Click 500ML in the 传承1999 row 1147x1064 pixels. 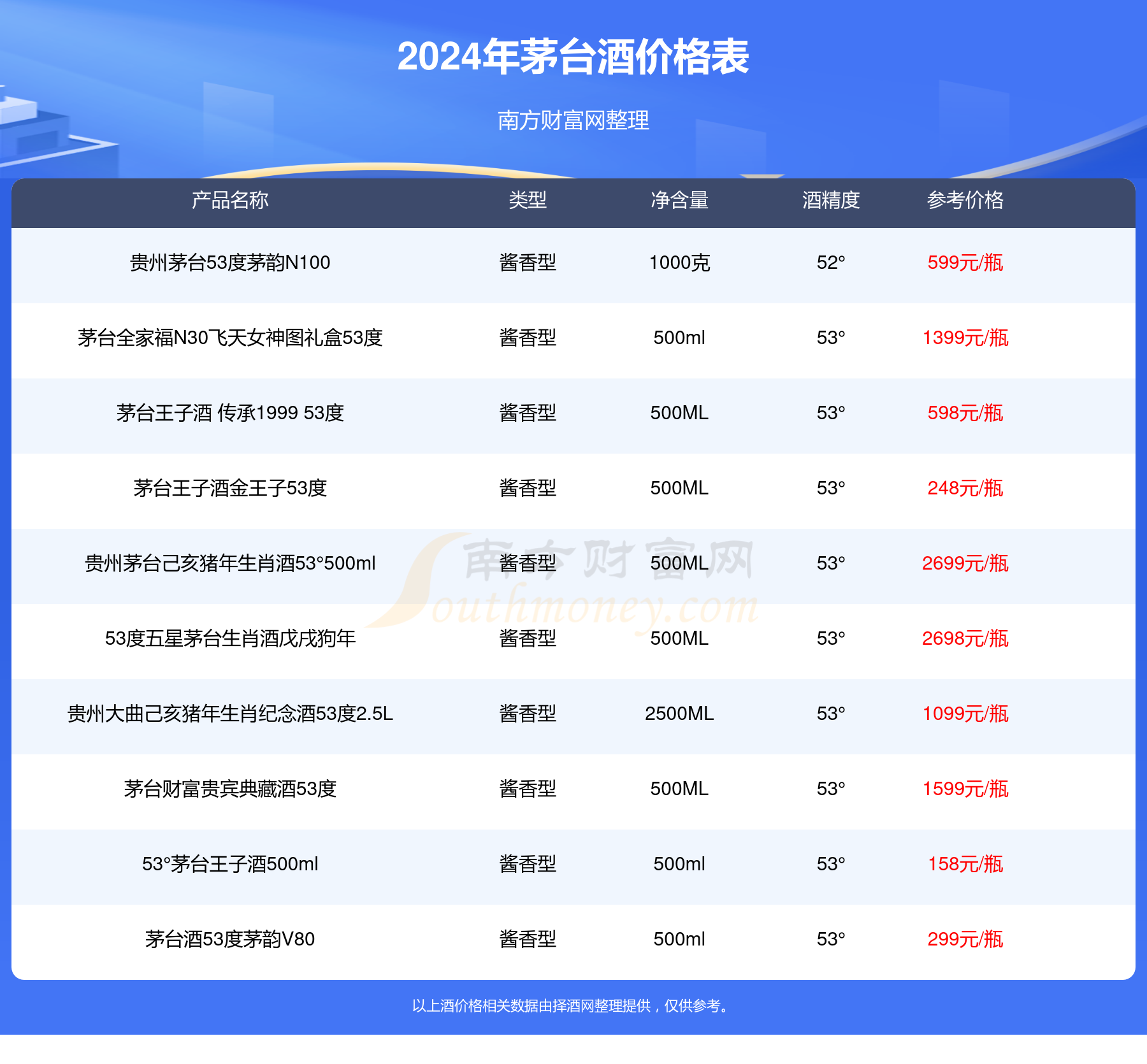[x=679, y=413]
